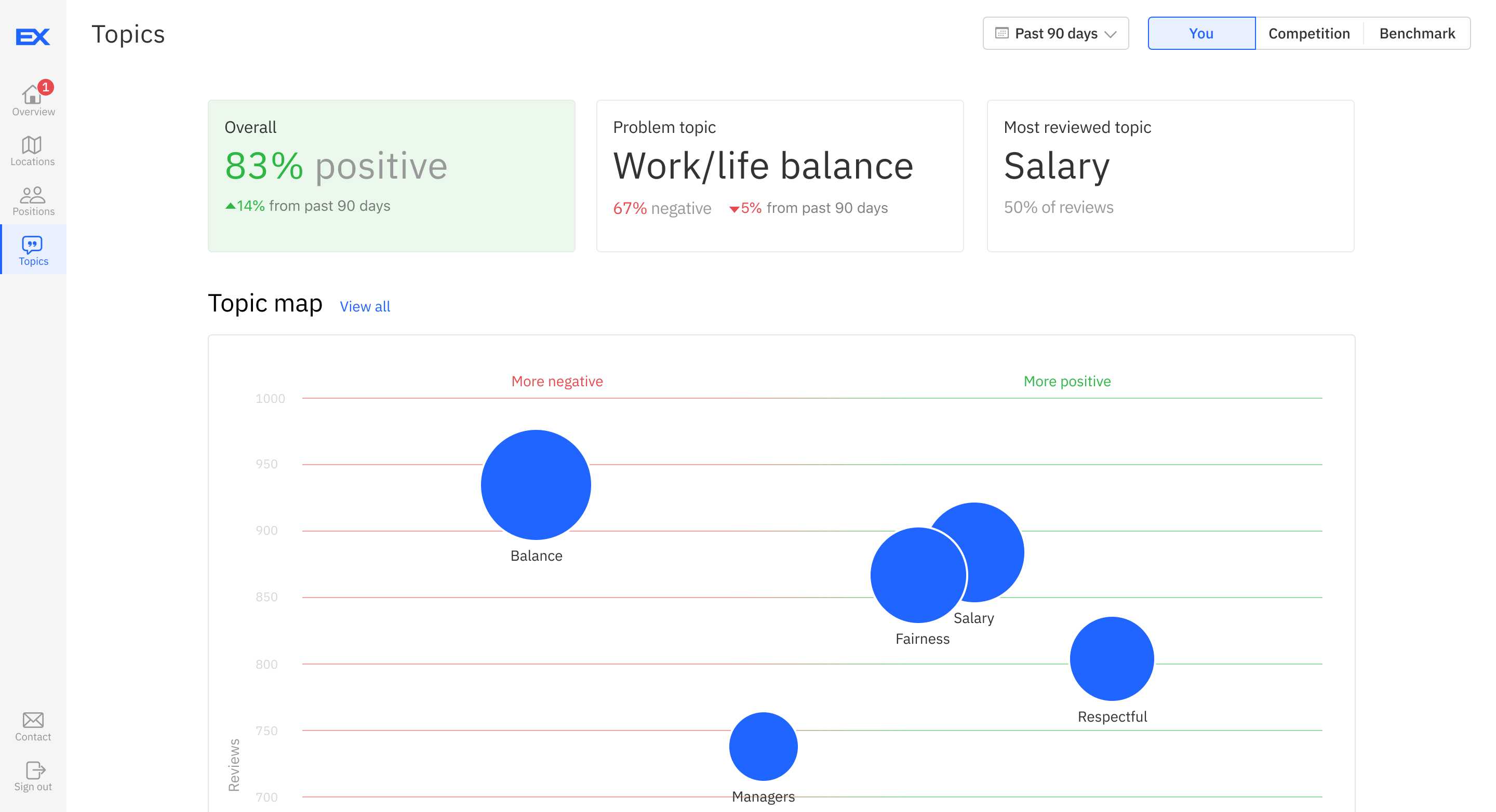Screen dimensions: 1496x812
Task: Expand the Past 90 days dropdown
Action: (1056, 34)
